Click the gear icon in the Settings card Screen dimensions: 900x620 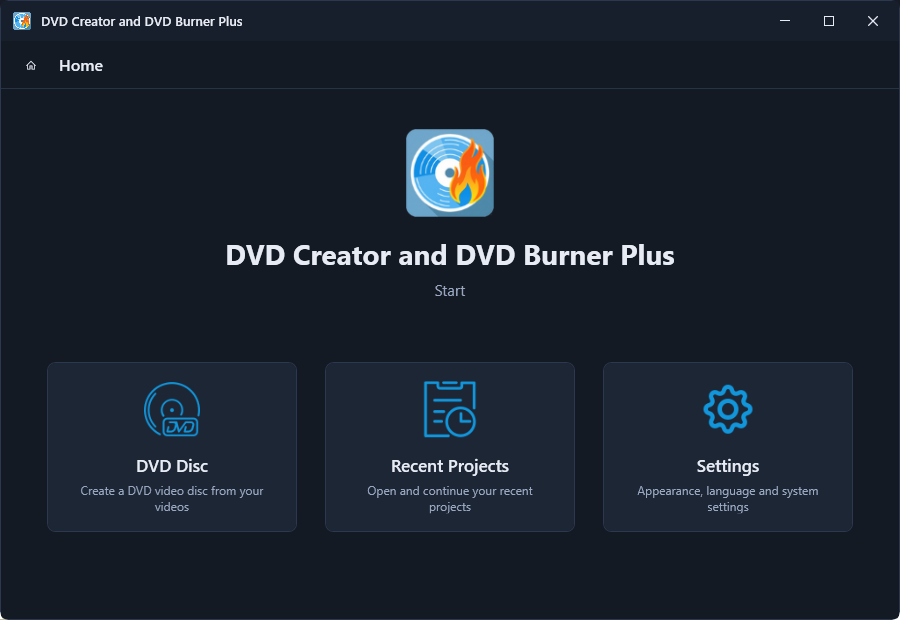[727, 409]
